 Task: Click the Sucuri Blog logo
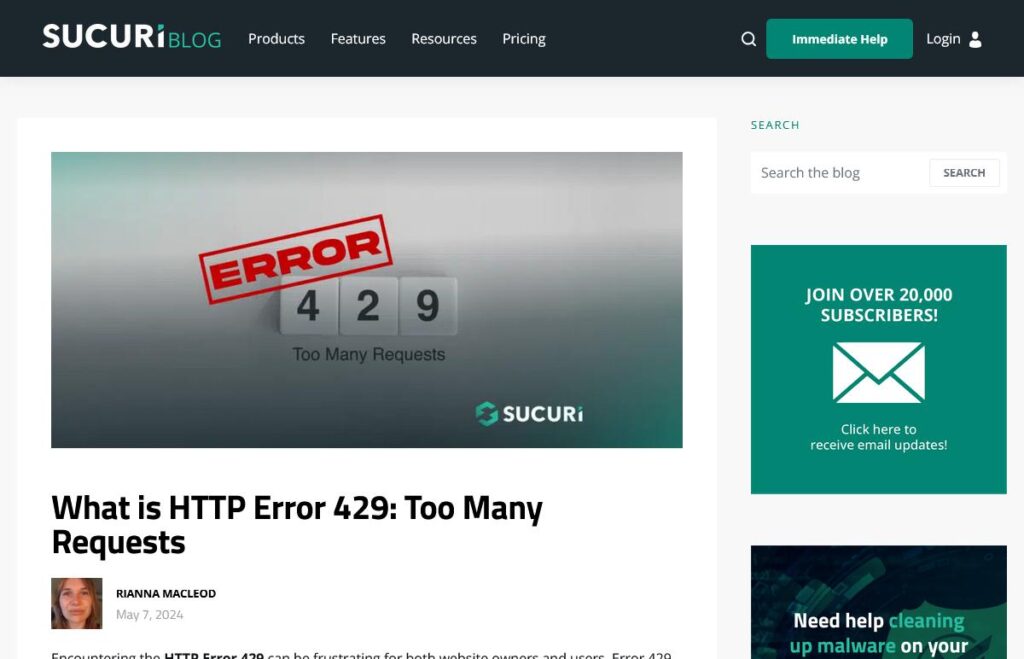(132, 37)
